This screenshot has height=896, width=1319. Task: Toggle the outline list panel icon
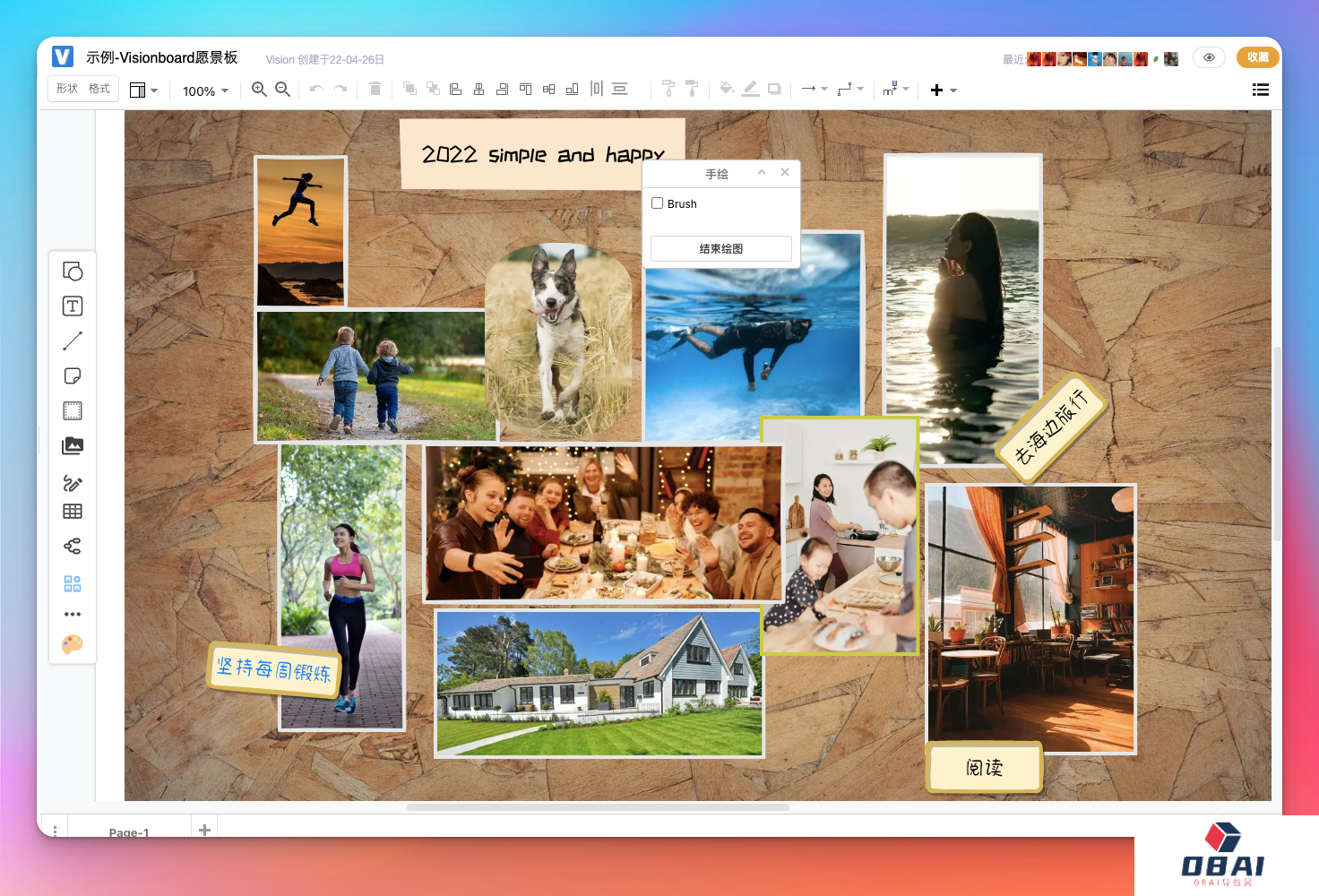(1260, 90)
